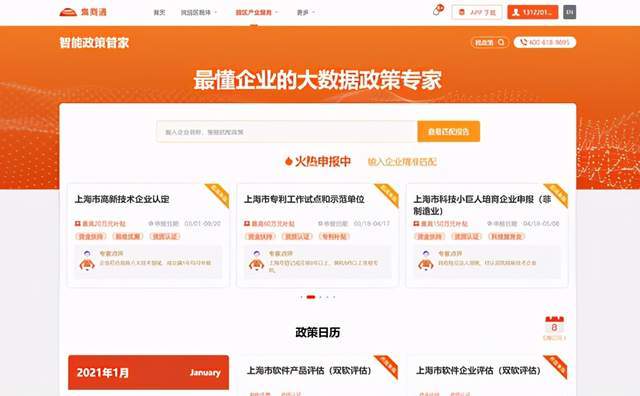
Task: Click subsidy icon on 高新技术企业认定 card
Action: coord(77,224)
